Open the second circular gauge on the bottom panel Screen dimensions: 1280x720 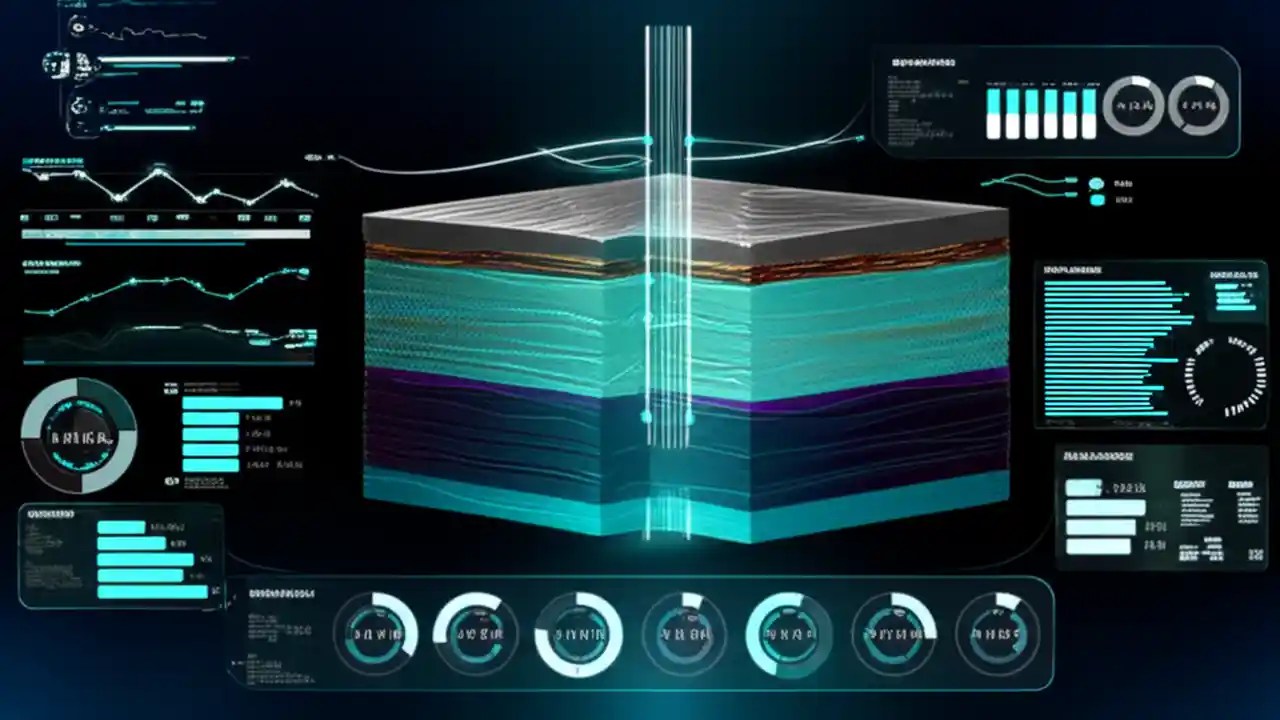coord(475,633)
